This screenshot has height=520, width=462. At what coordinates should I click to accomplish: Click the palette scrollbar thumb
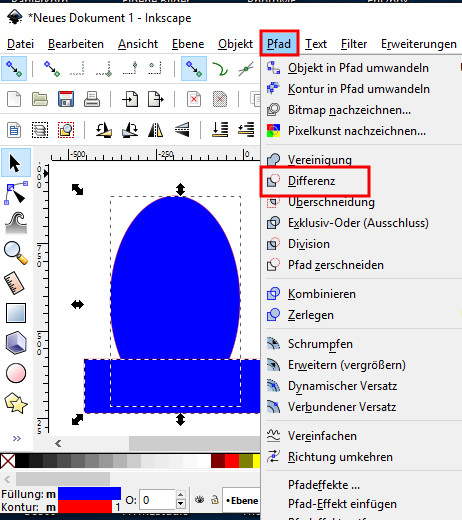click(x=63, y=479)
